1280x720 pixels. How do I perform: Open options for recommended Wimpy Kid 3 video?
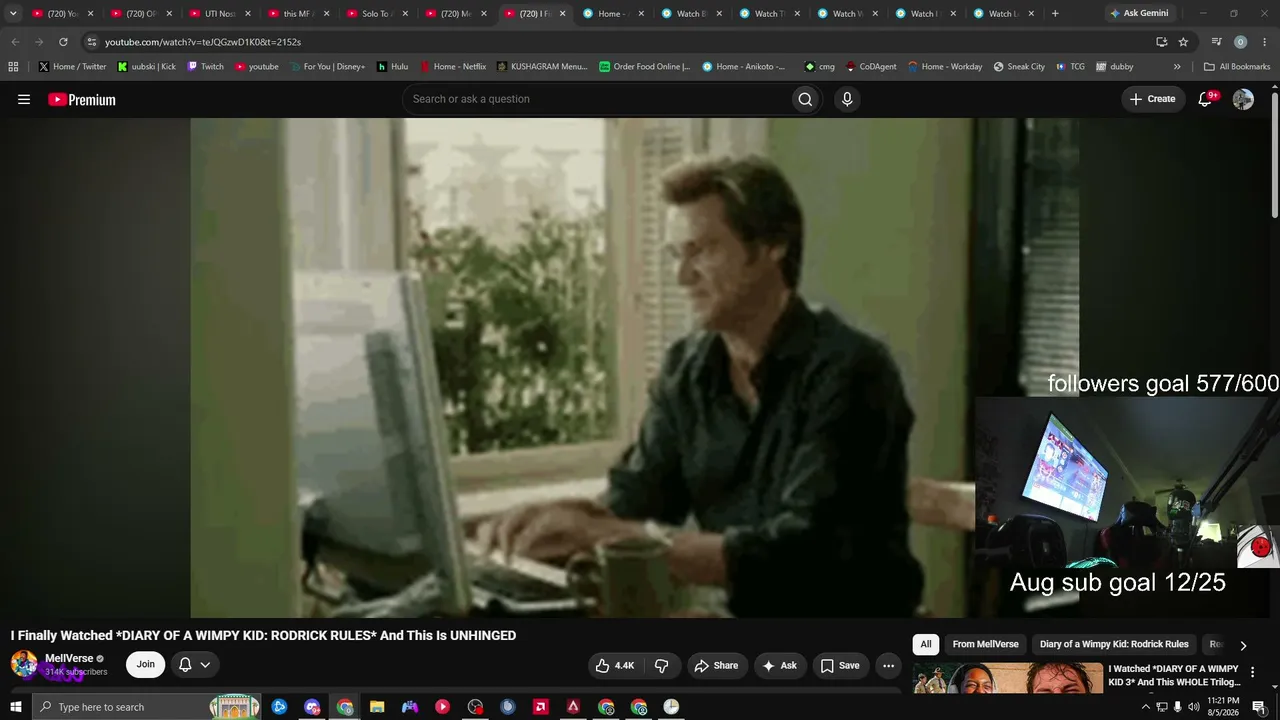(1252, 673)
